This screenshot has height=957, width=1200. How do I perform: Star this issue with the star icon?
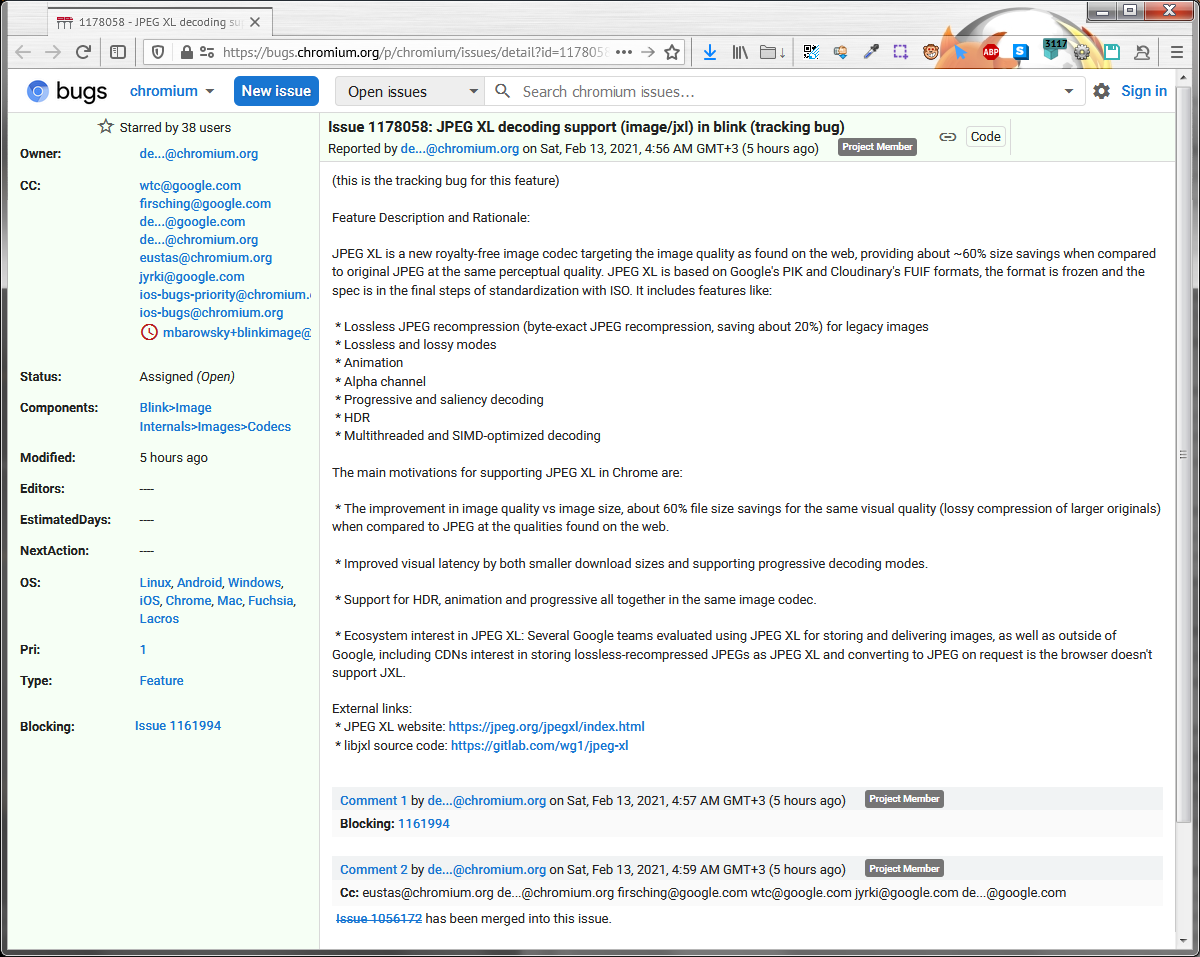coord(106,127)
